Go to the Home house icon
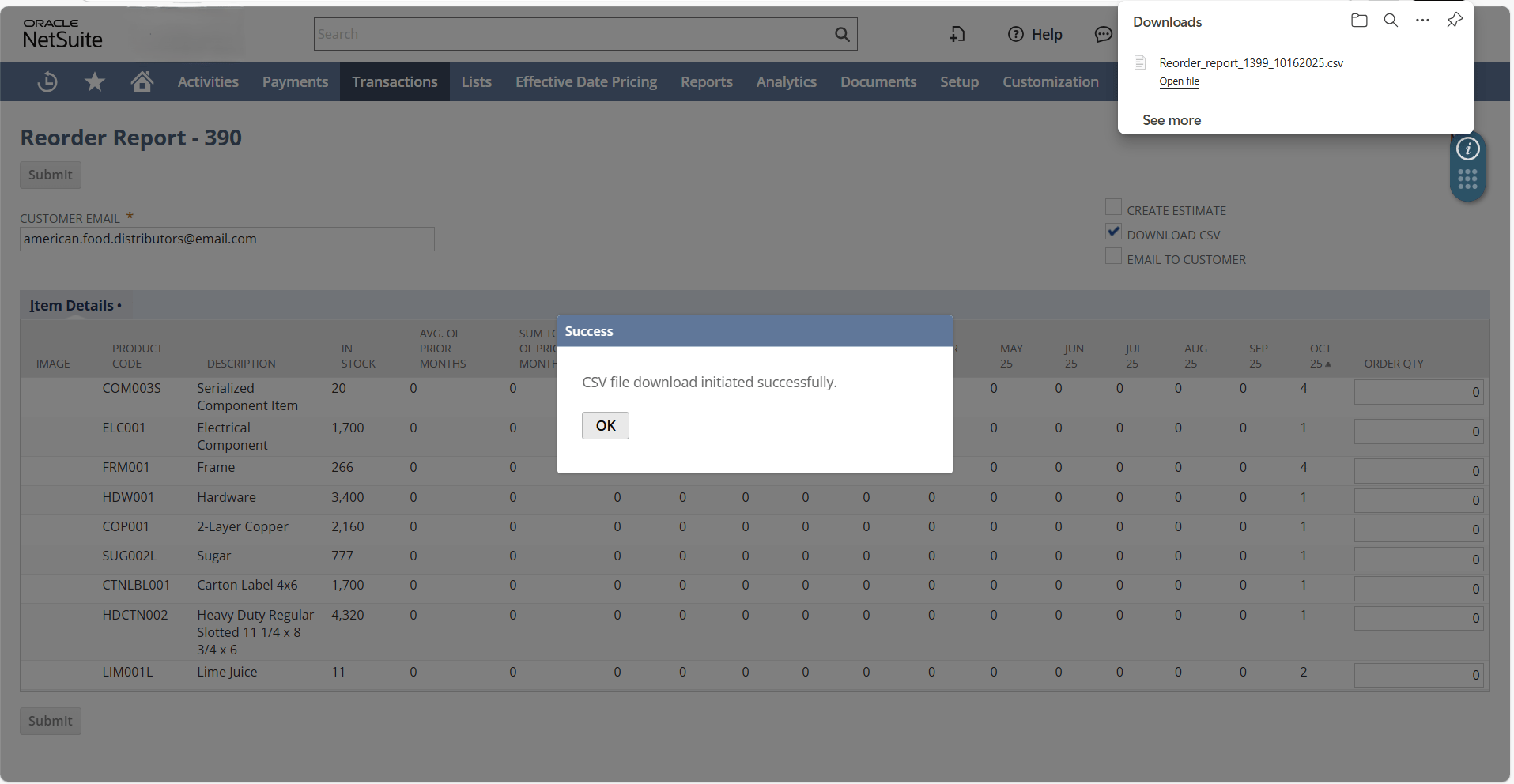1514x784 pixels. click(x=142, y=81)
